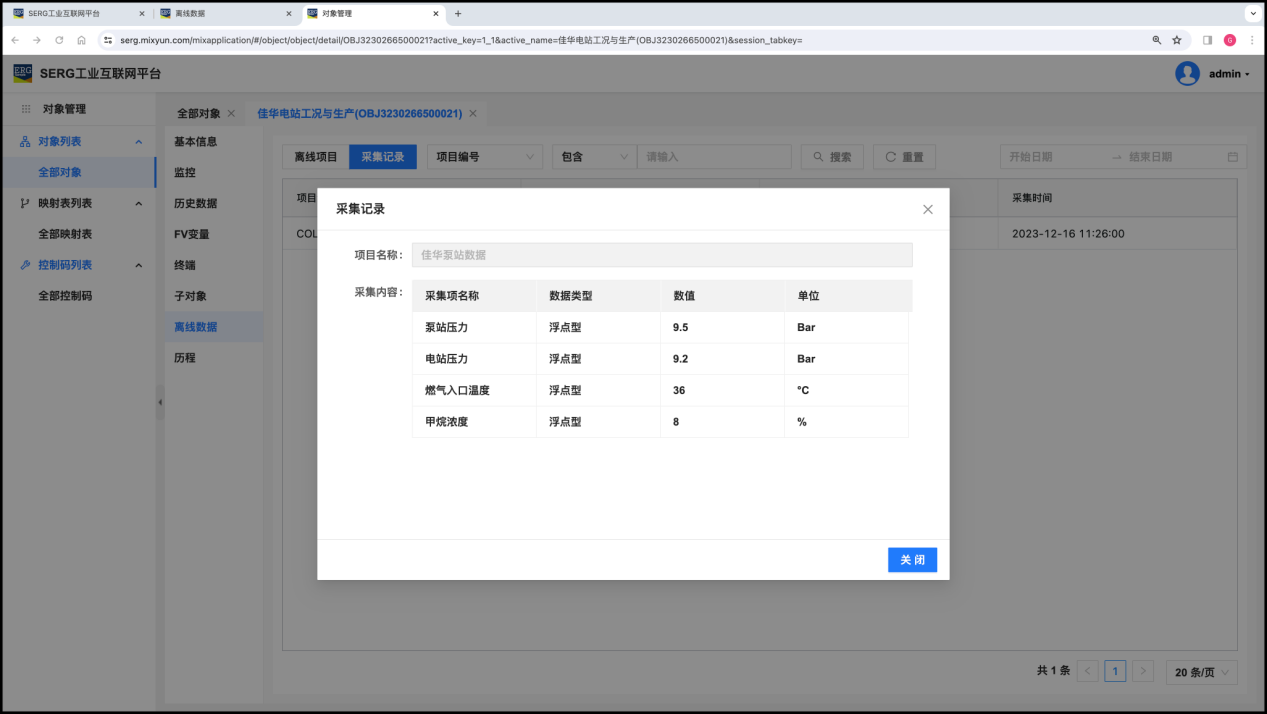
Task: Click the browser reload icon
Action: coord(59,40)
